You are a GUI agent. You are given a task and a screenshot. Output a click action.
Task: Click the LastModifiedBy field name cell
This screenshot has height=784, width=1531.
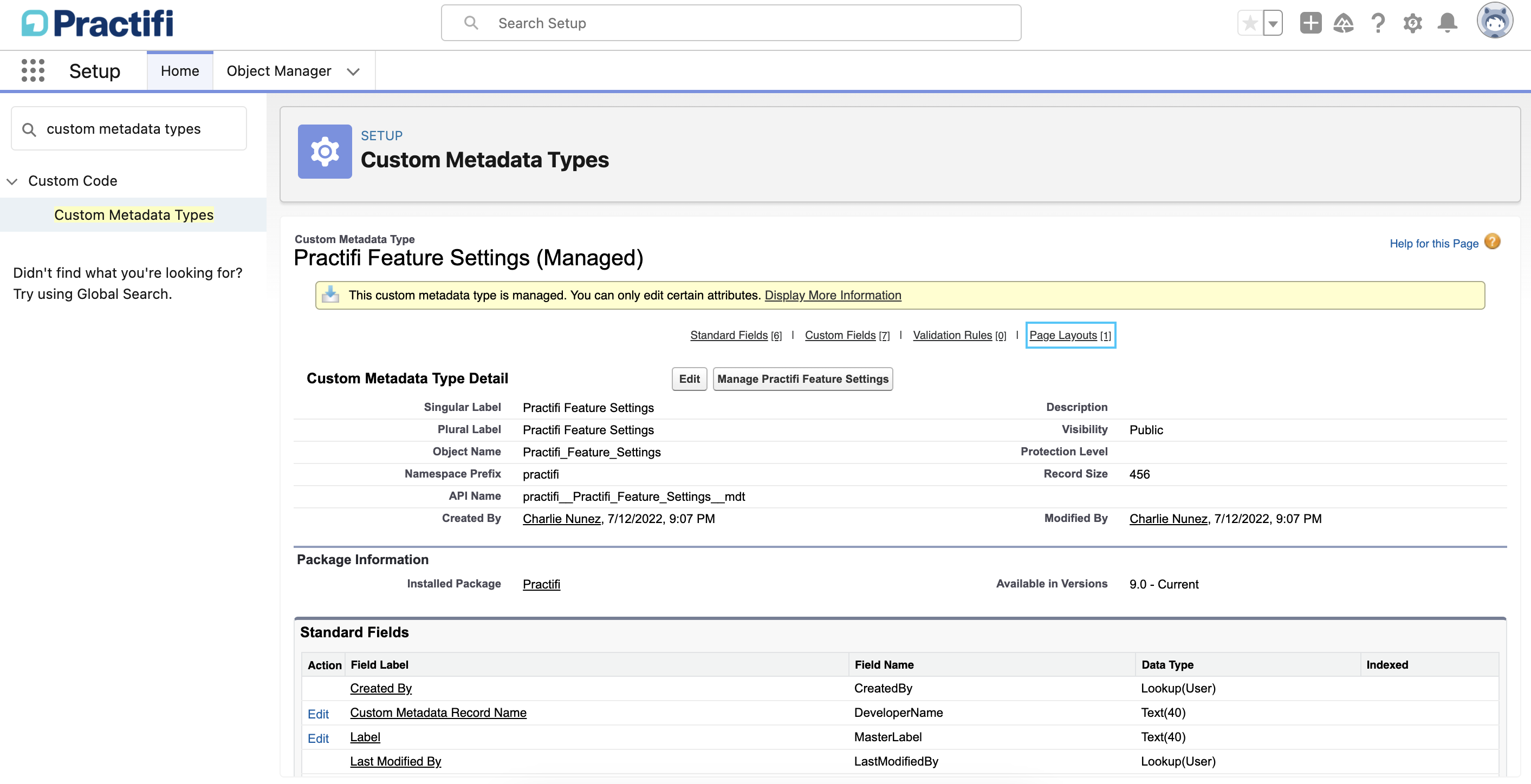pyautogui.click(x=896, y=761)
